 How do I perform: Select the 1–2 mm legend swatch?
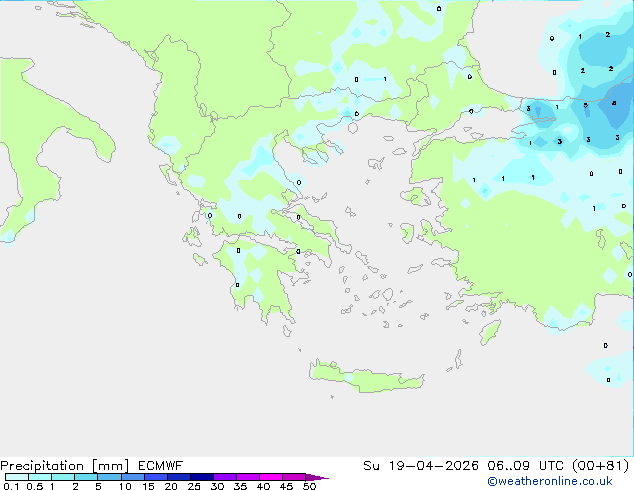[x=63, y=477]
